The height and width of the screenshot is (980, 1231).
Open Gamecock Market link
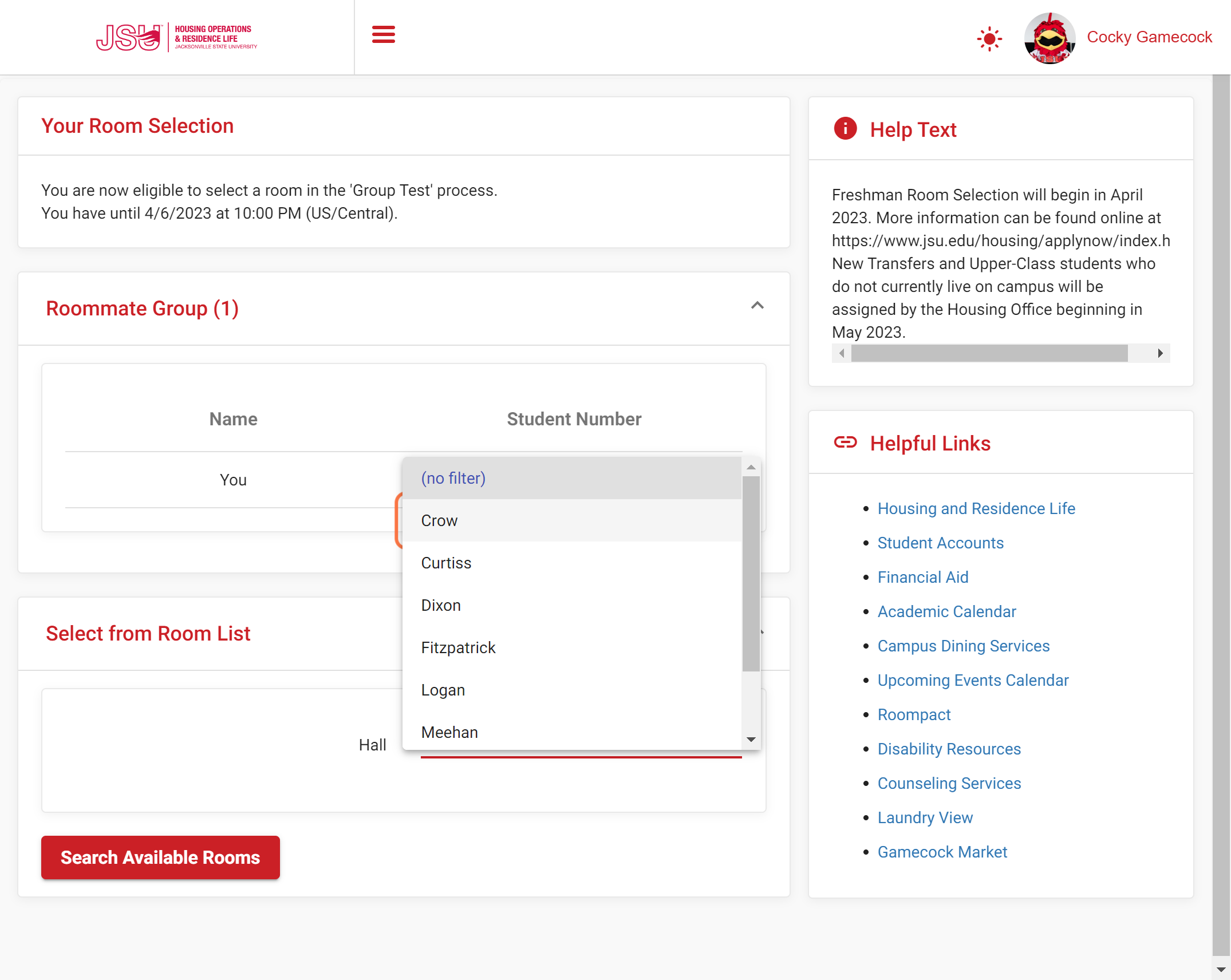point(942,852)
